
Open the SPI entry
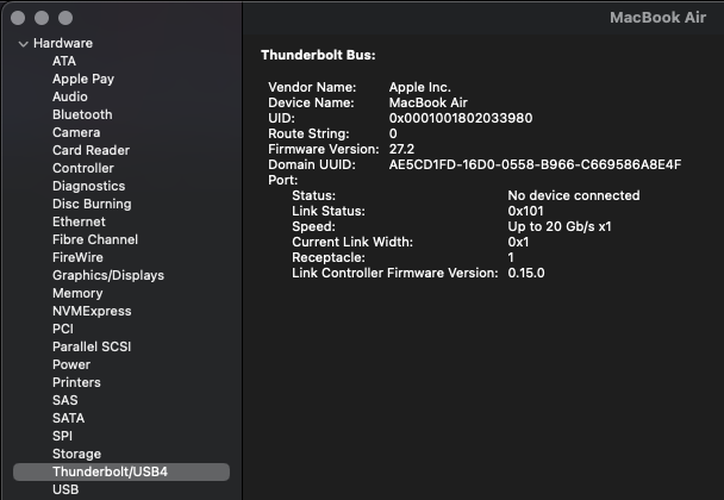pos(62,436)
